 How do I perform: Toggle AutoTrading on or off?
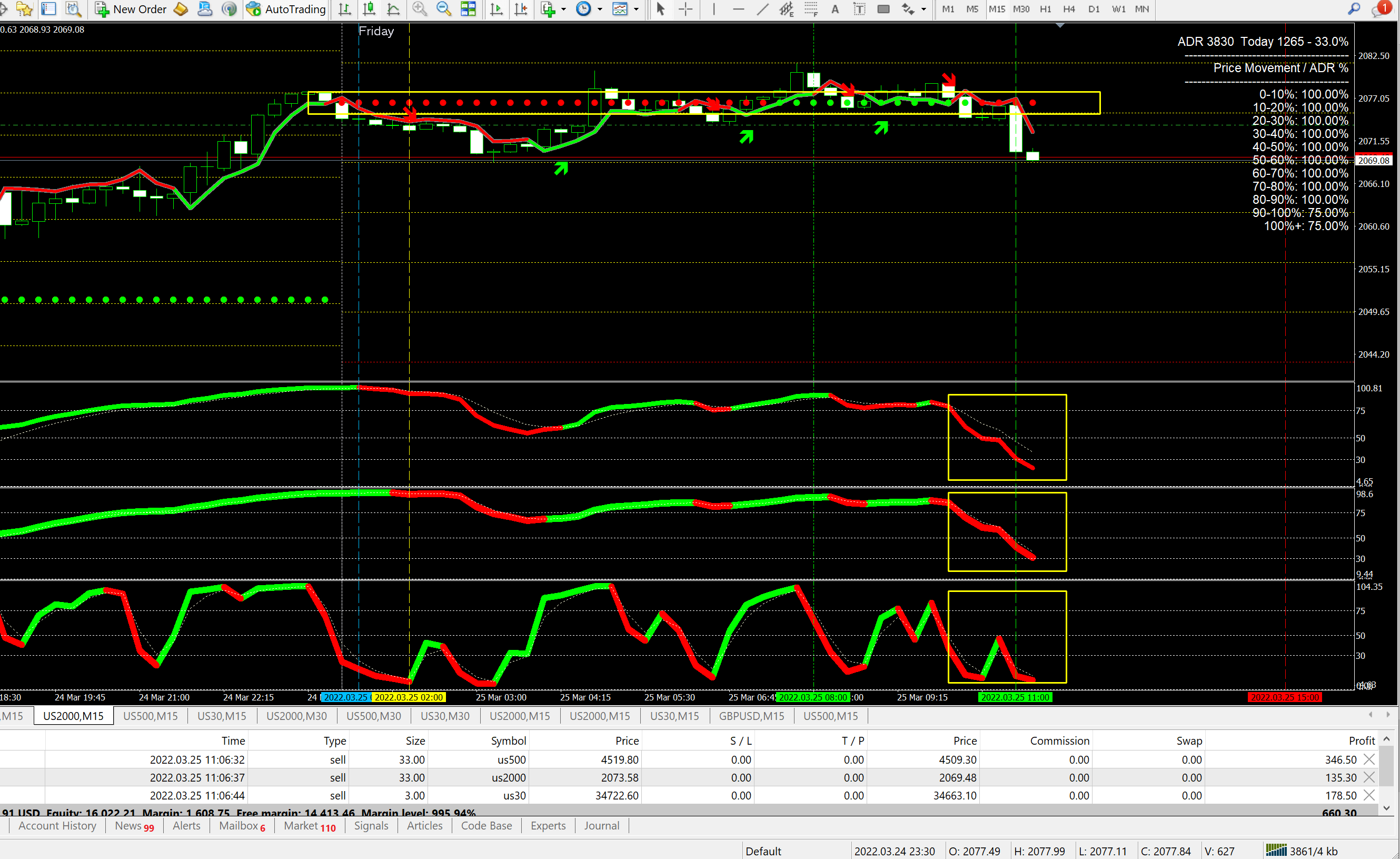[286, 9]
